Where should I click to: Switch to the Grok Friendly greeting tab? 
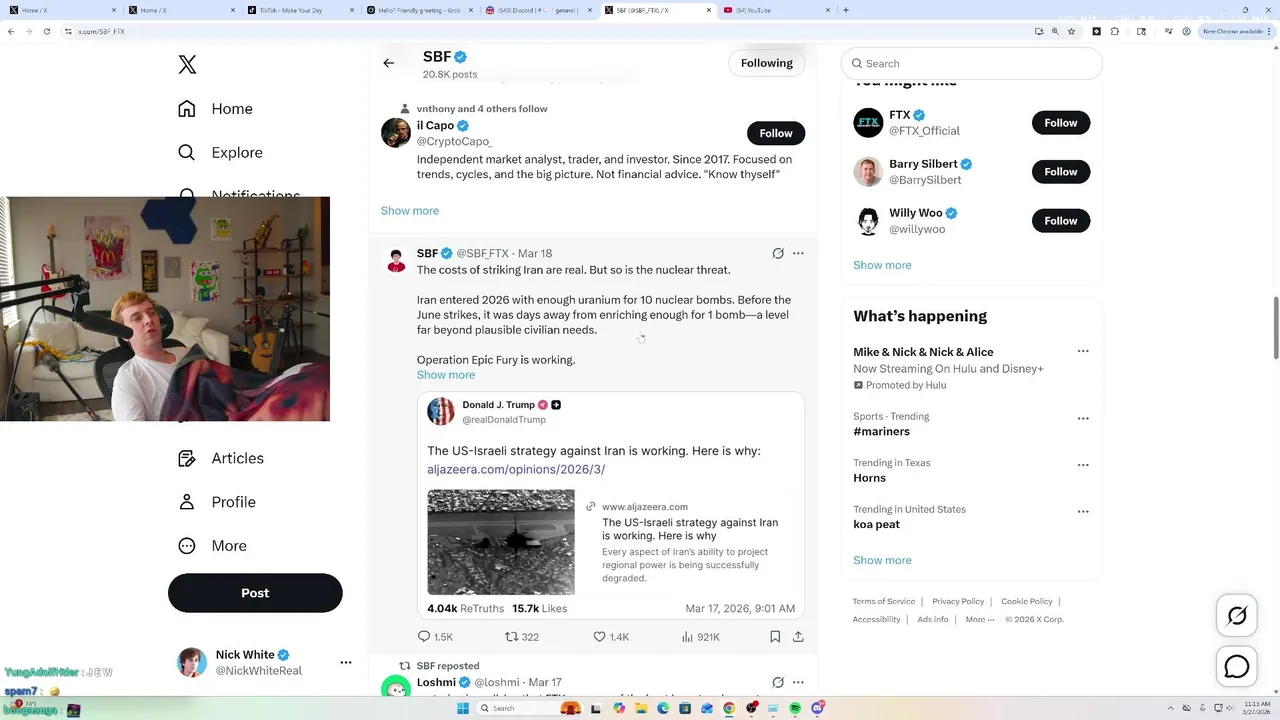pyautogui.click(x=418, y=10)
